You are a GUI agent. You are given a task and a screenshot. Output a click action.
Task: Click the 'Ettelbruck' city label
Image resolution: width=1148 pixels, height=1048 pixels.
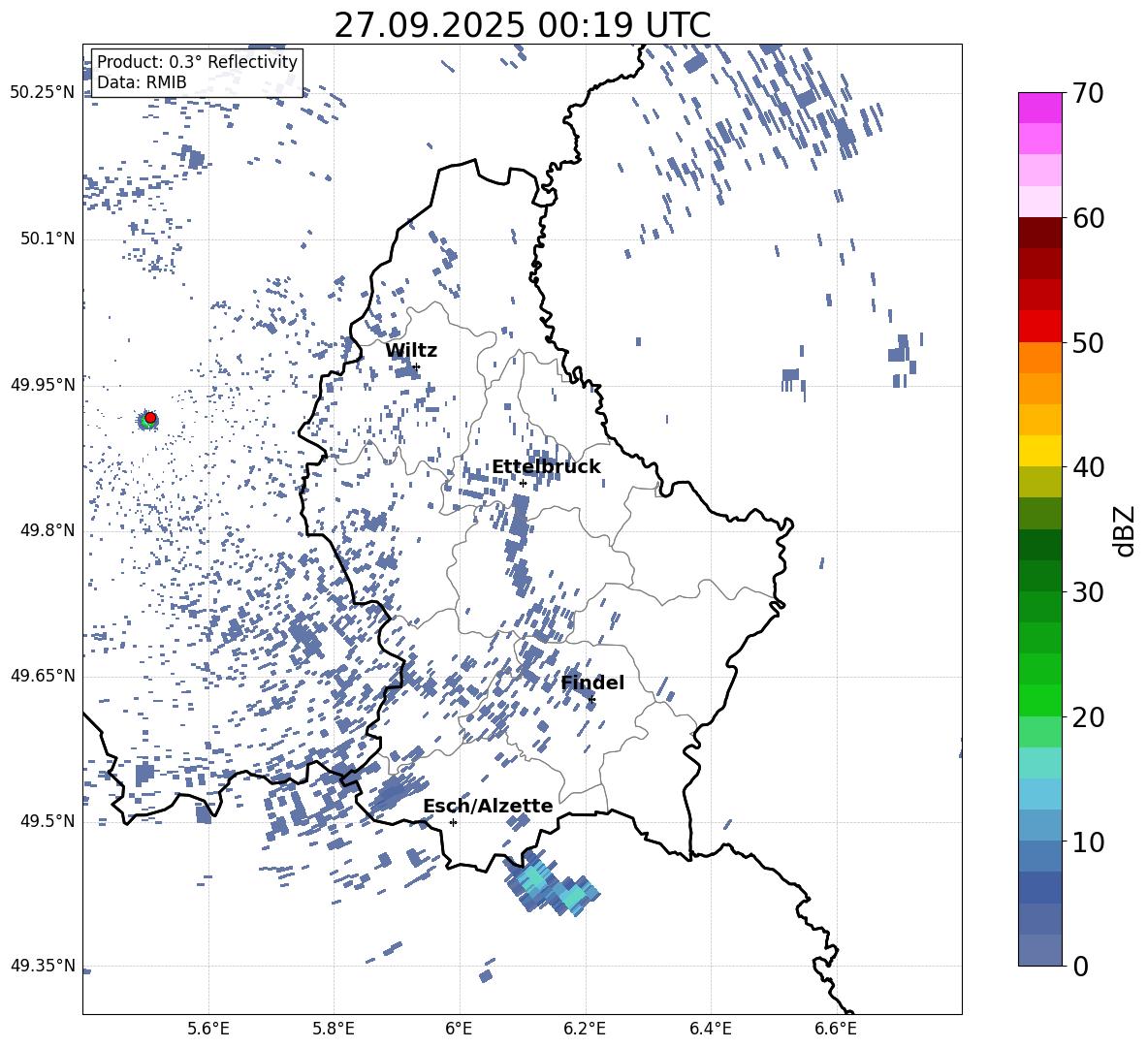point(546,467)
